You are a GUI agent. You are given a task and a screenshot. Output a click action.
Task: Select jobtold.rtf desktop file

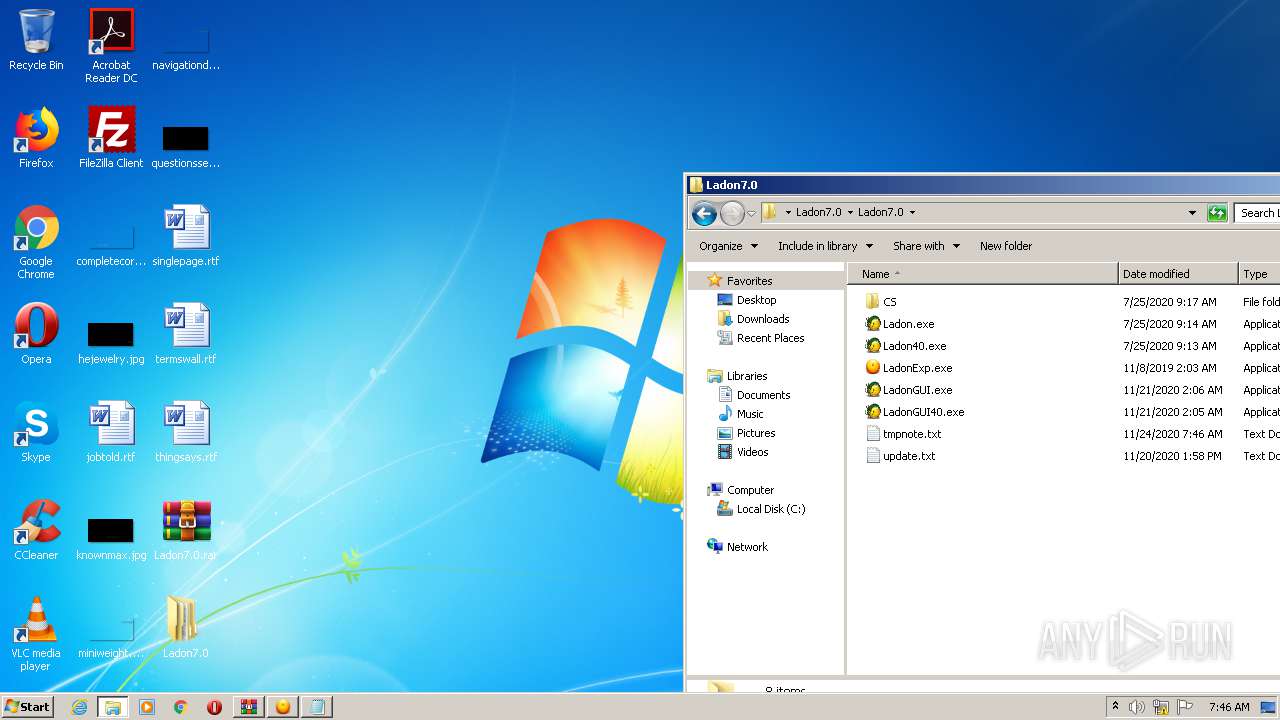111,433
